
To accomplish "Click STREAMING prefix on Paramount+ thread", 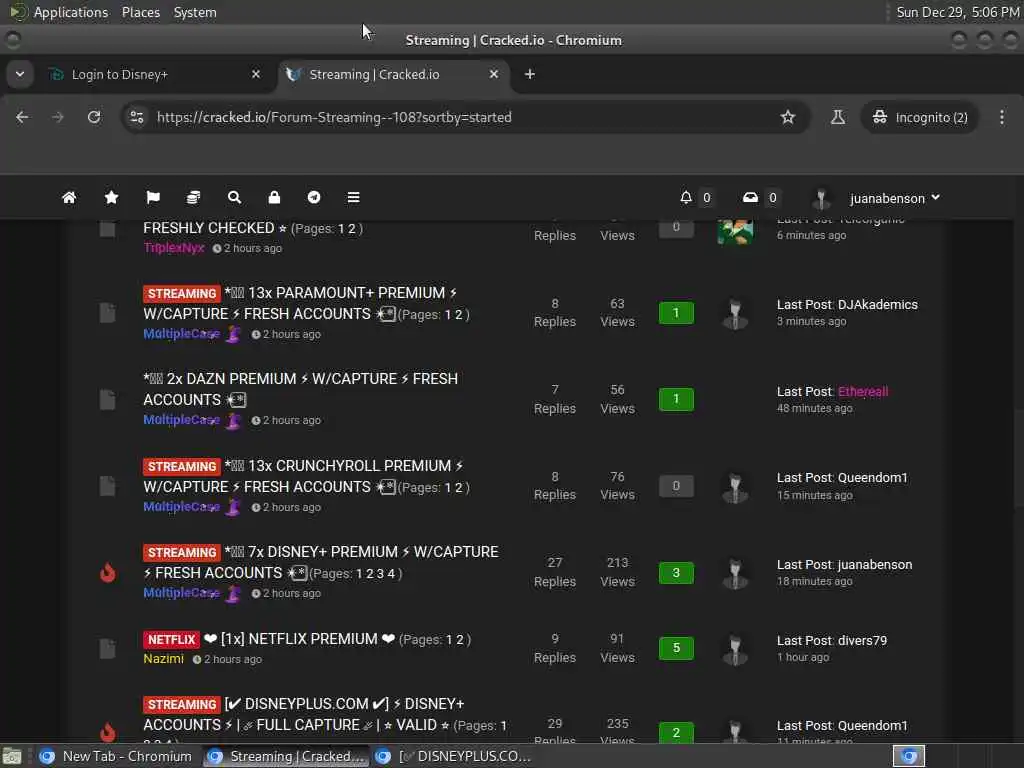I will click(x=182, y=294).
